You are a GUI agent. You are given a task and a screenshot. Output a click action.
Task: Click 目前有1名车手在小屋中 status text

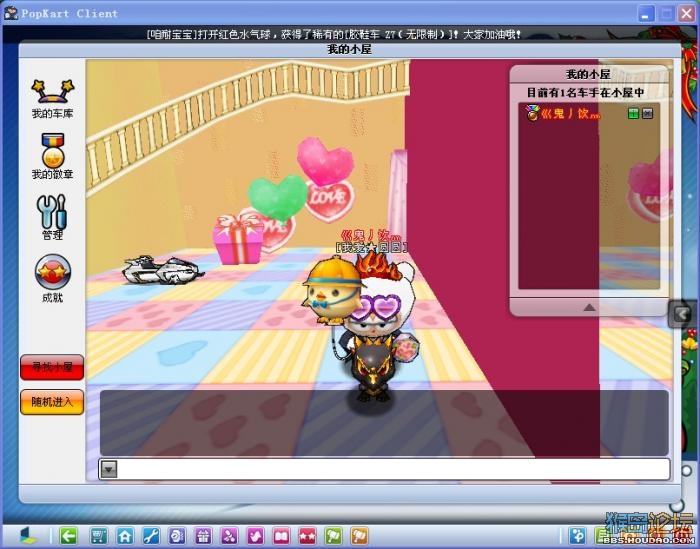(586, 93)
